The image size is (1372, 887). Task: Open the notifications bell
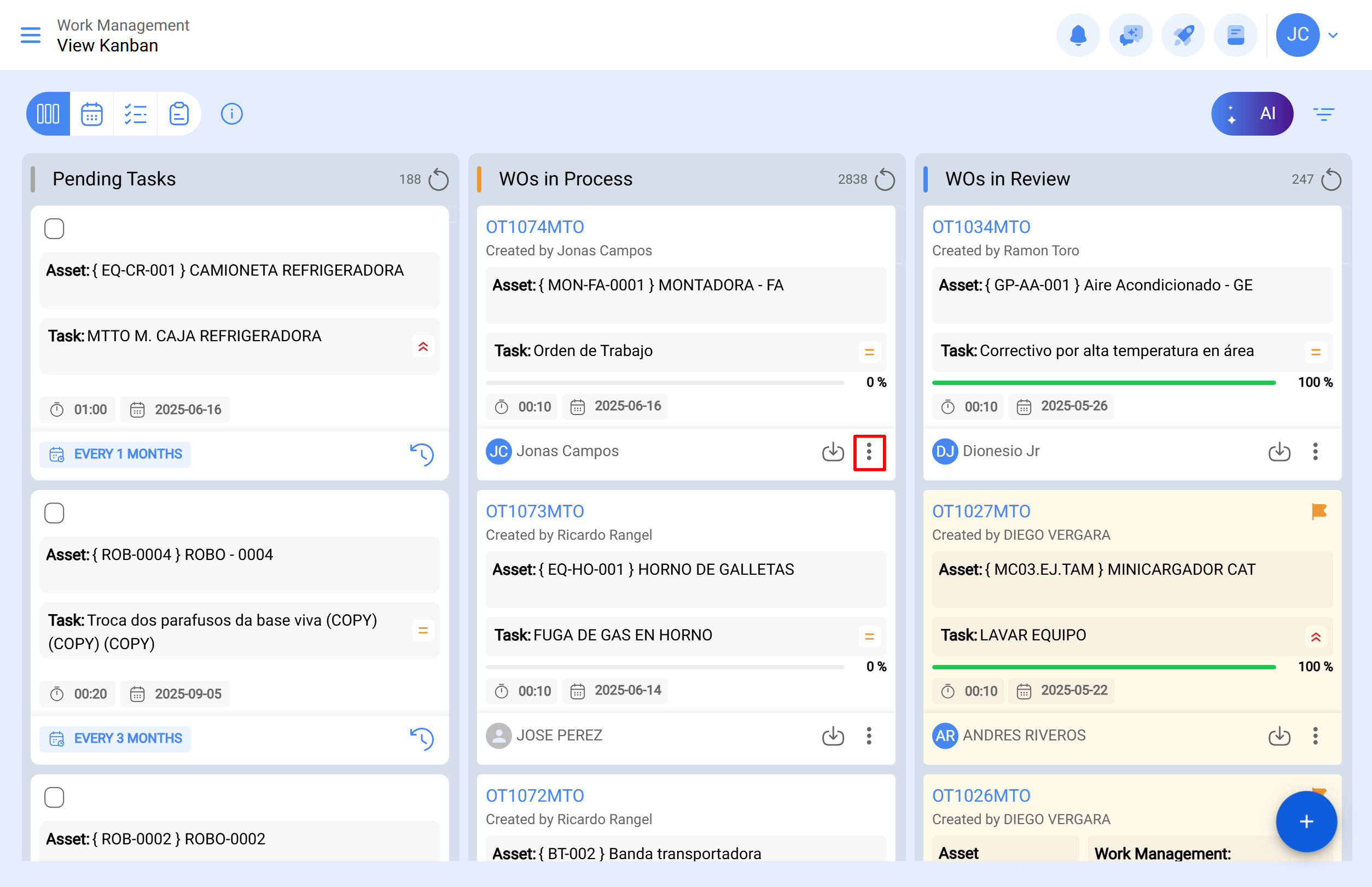point(1078,34)
